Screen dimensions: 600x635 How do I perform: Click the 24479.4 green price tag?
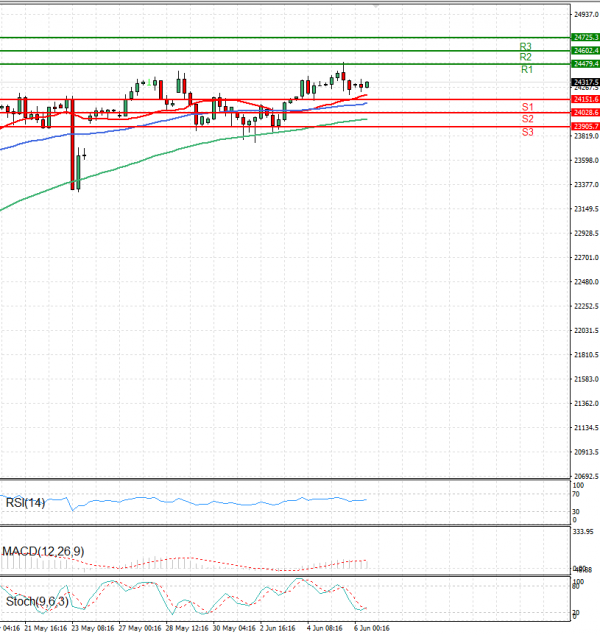585,64
